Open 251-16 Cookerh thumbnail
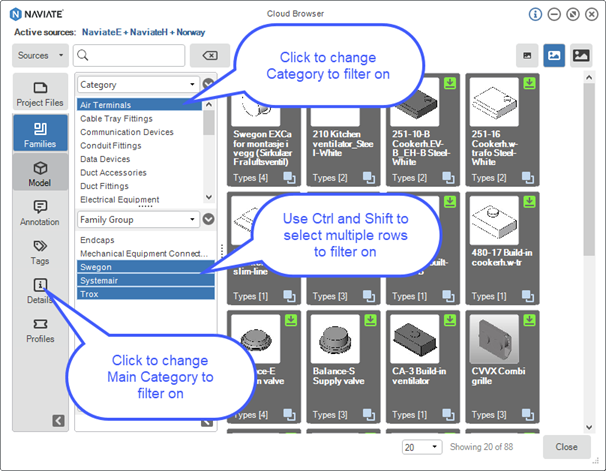This screenshot has width=606, height=471. coord(494,102)
